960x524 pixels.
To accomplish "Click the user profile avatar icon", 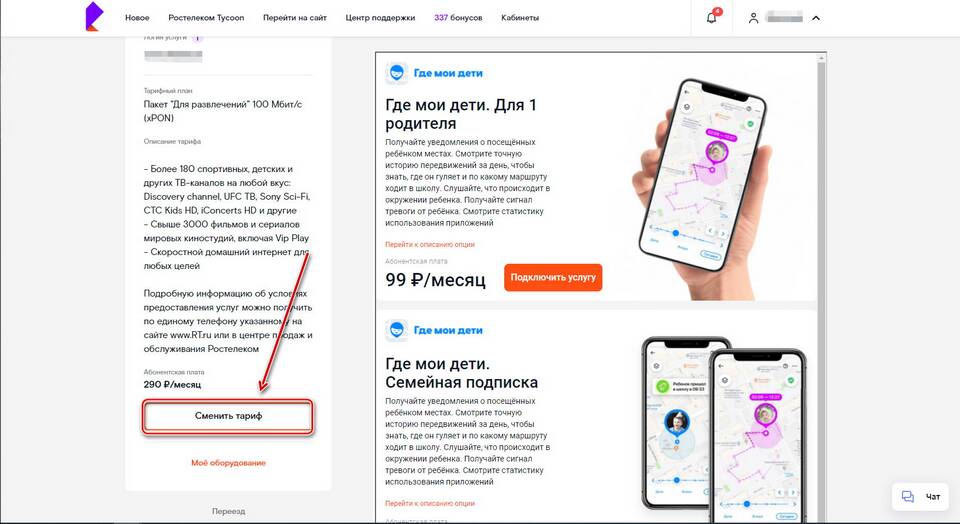I will point(753,18).
